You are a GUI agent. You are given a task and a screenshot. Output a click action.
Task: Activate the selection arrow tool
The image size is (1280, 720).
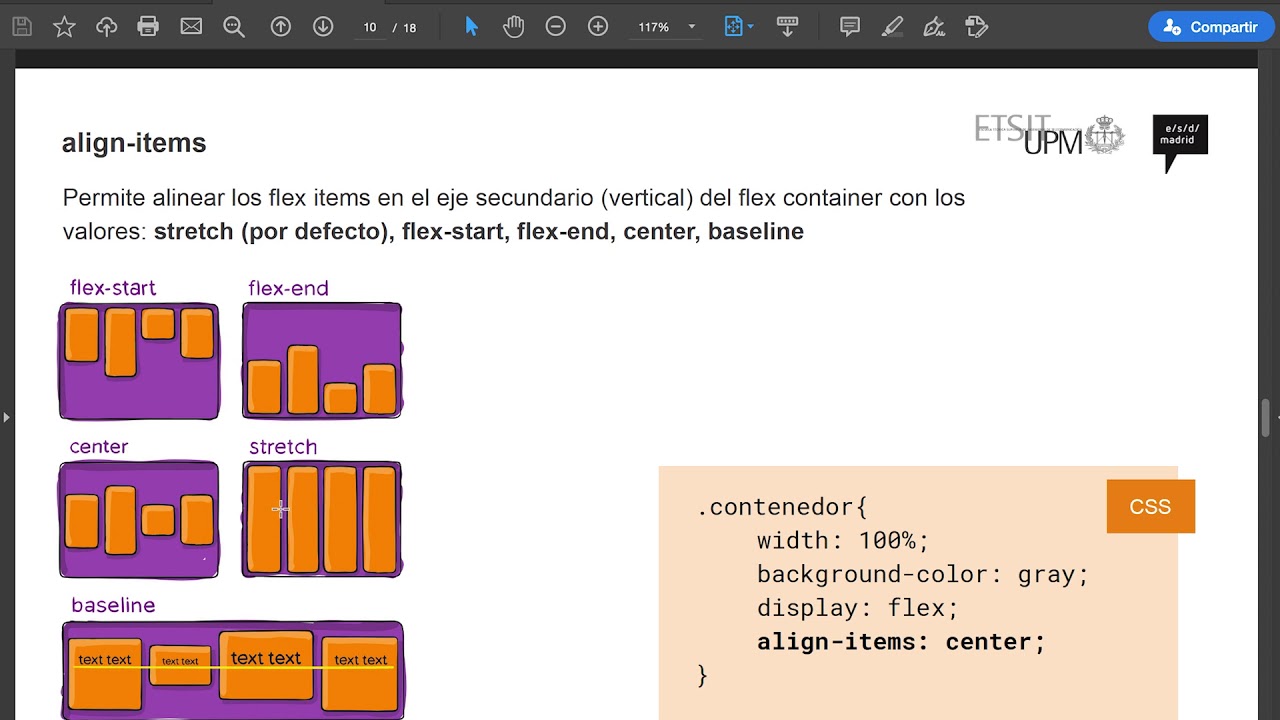[472, 27]
